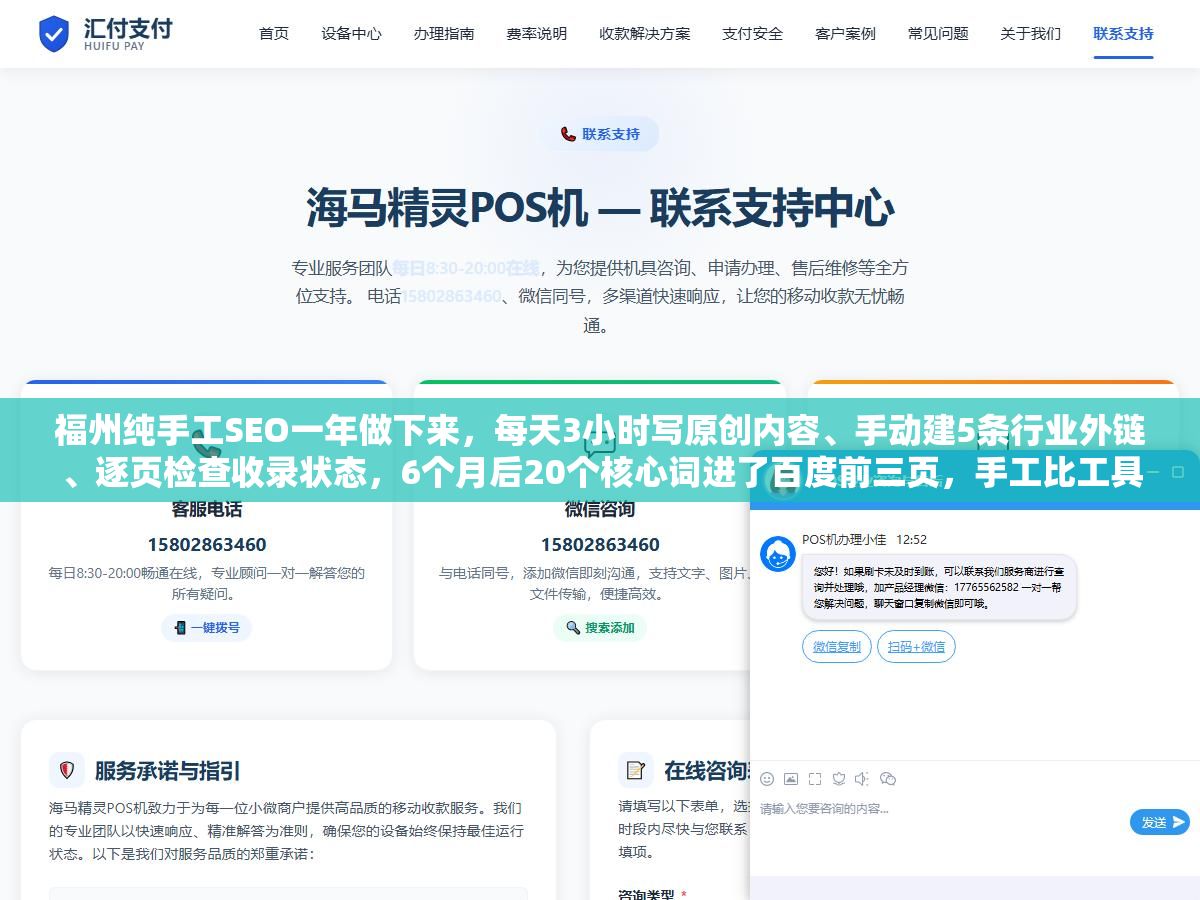Click the WeChat icon in chat toolbar
Viewport: 1200px width, 900px height.
pos(888,778)
